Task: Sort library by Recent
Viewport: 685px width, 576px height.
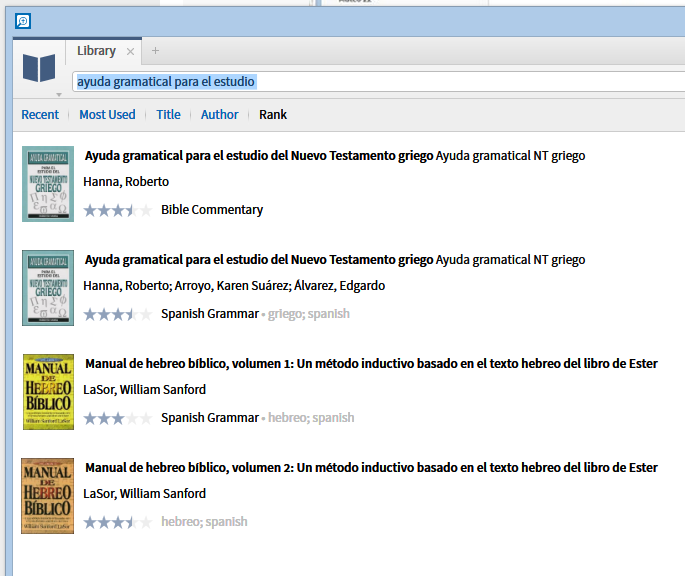Action: 40,115
